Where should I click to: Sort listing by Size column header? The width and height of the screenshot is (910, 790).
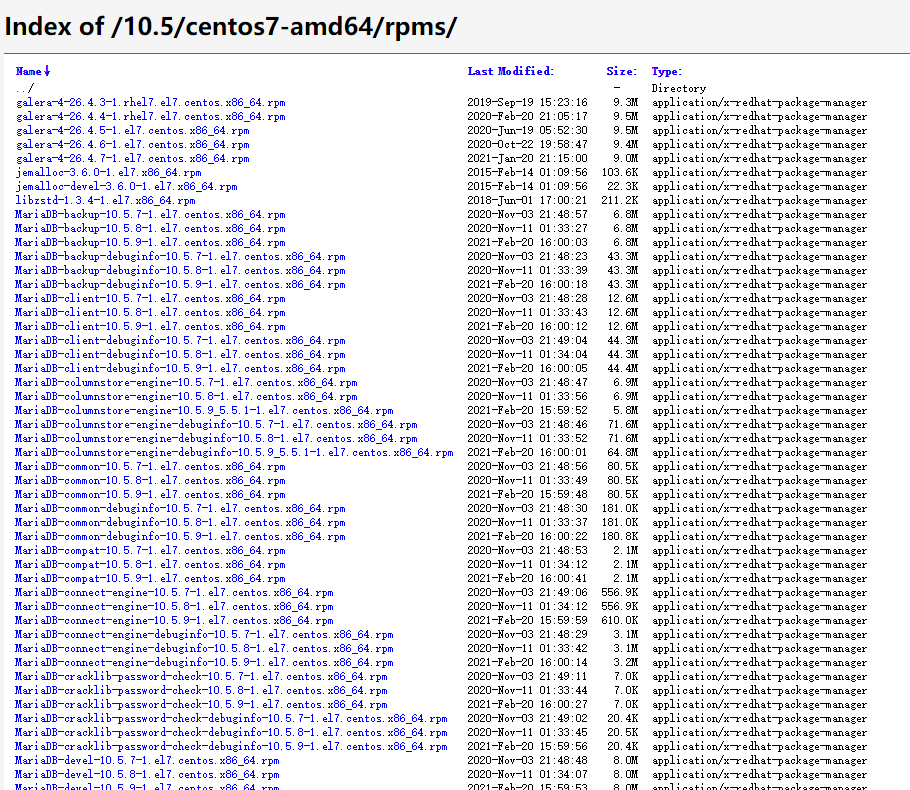pos(621,71)
